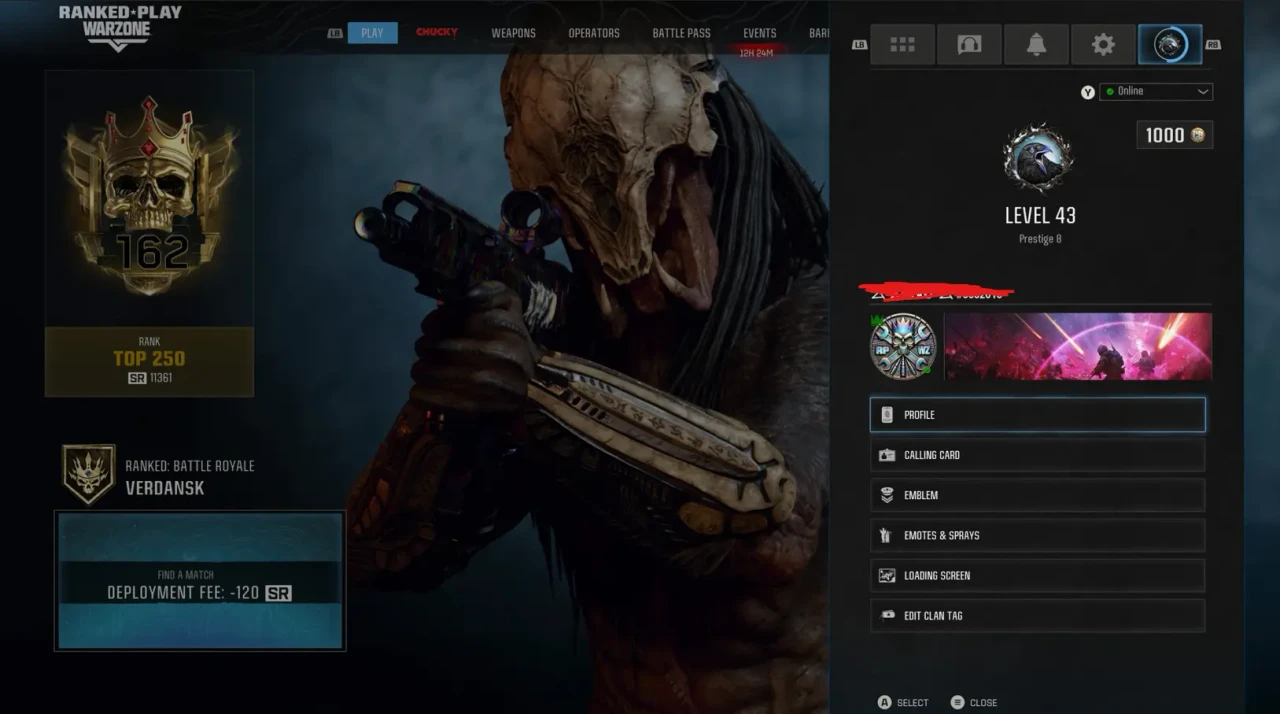The image size is (1280, 714).
Task: Click the A button Select icon
Action: tap(884, 702)
